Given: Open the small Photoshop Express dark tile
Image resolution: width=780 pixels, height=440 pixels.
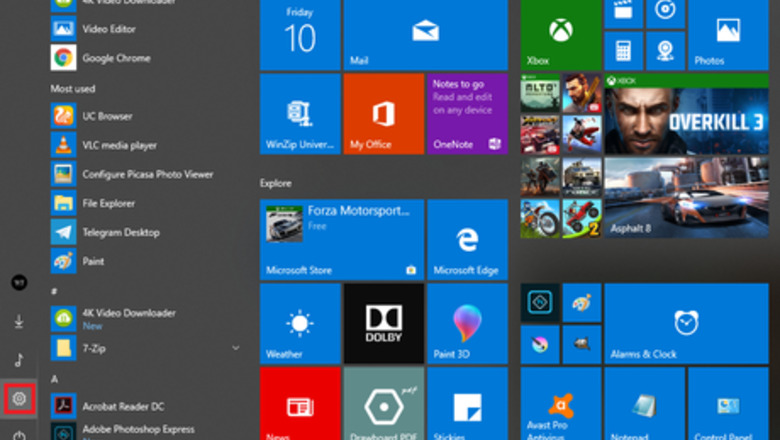Looking at the screenshot, I should [540, 303].
